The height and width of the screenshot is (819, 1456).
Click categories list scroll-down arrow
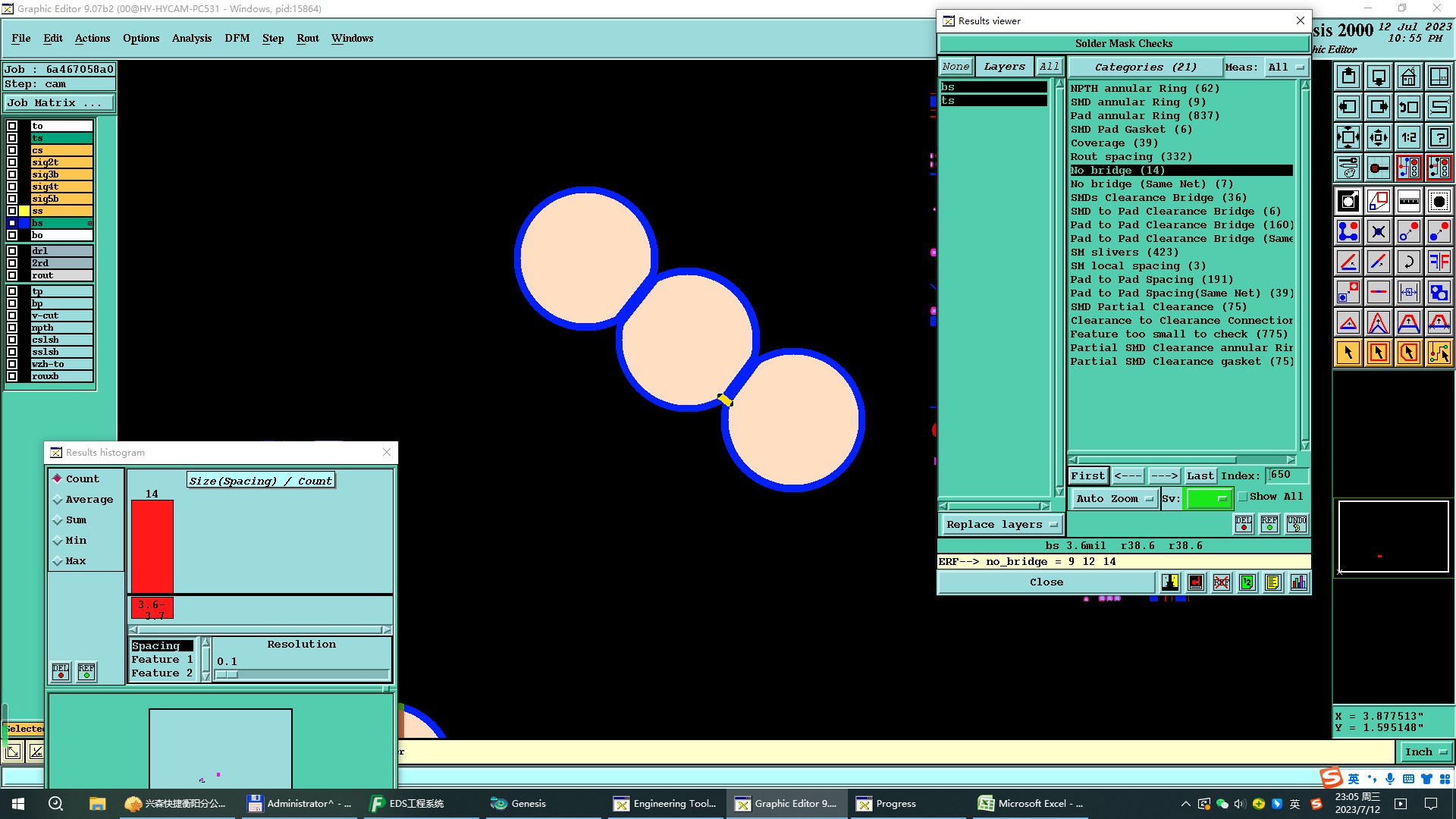1305,445
